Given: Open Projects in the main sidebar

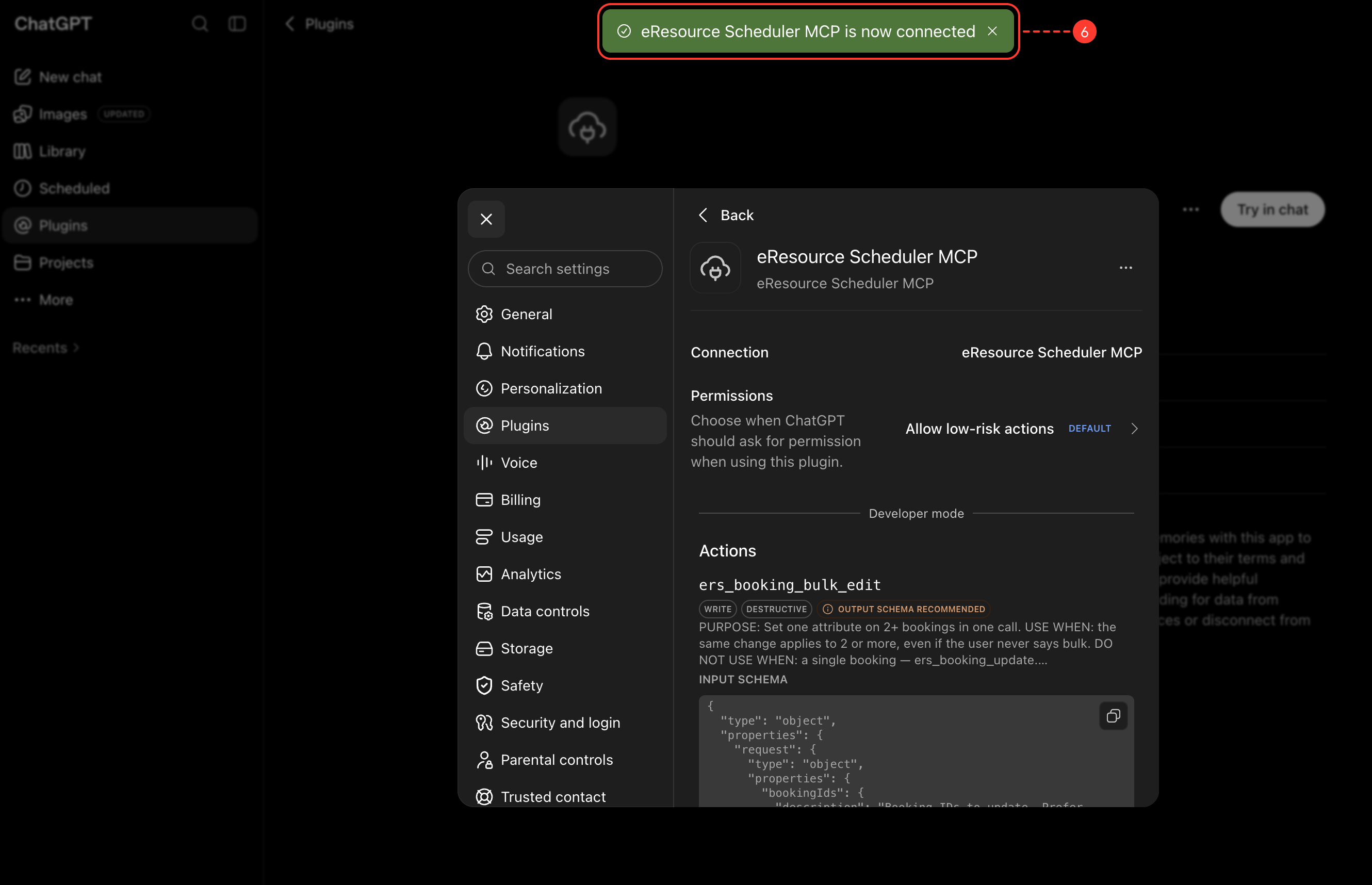Looking at the screenshot, I should [130, 263].
